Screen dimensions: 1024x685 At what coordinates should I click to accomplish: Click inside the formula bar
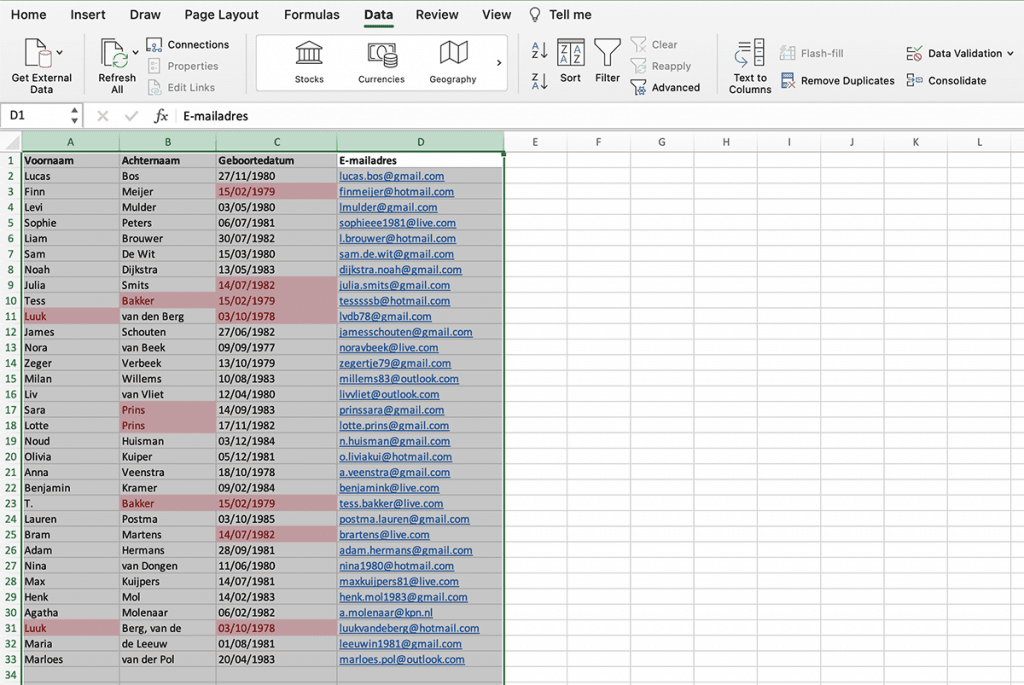pos(300,116)
